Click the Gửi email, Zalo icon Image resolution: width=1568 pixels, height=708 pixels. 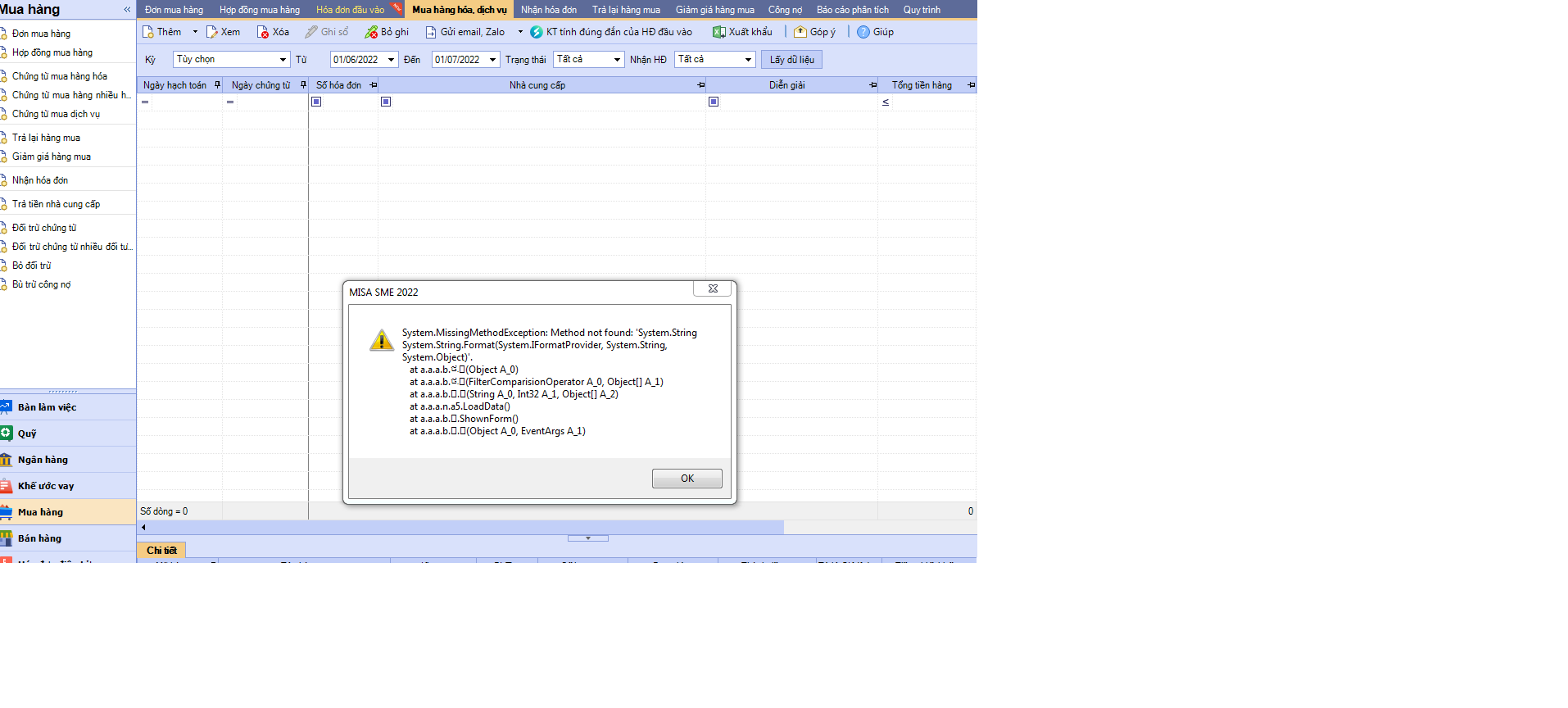(x=431, y=32)
